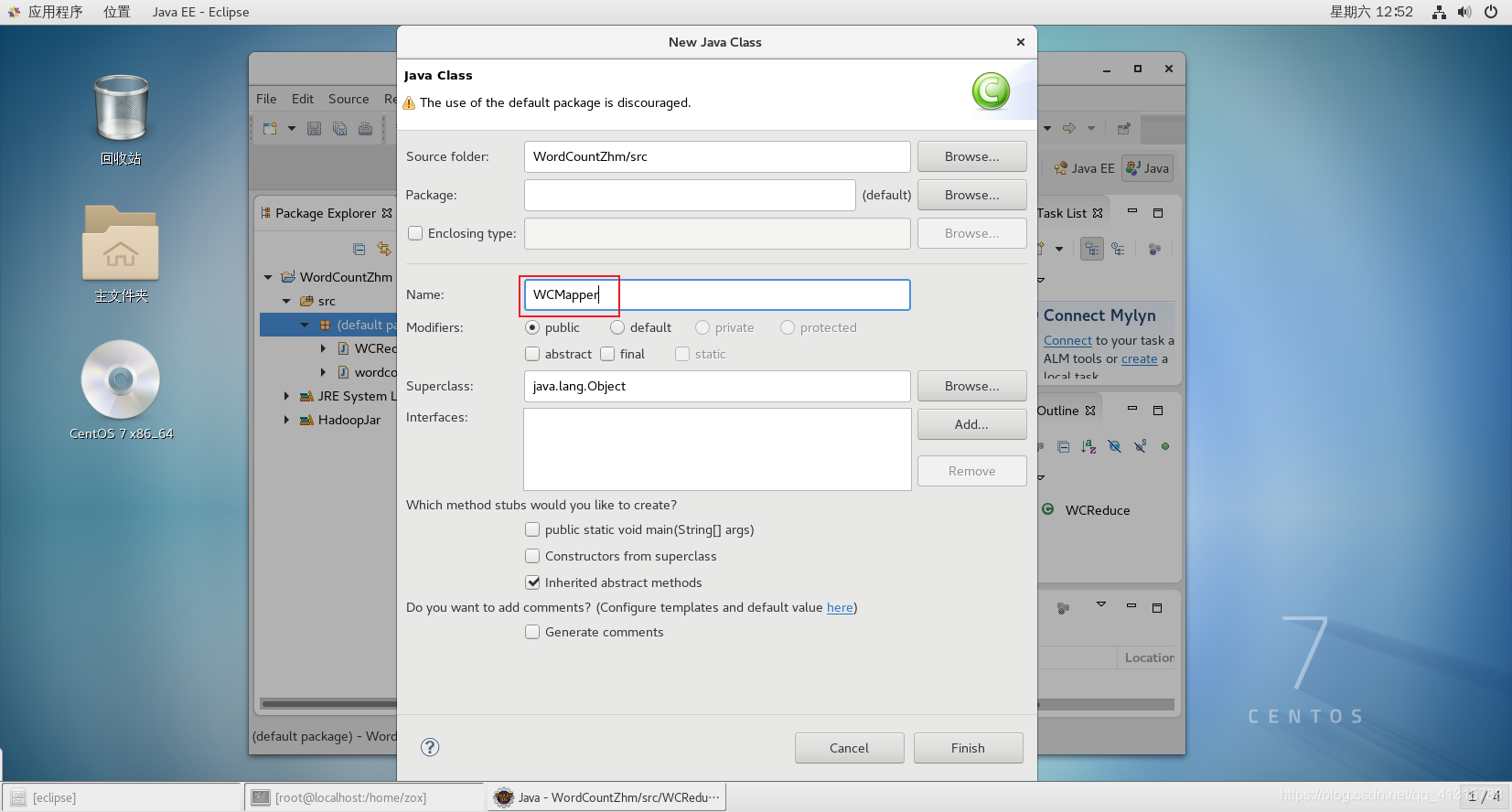Screen dimensions: 1512x812
Task: Click the Cancel button
Action: pos(849,748)
